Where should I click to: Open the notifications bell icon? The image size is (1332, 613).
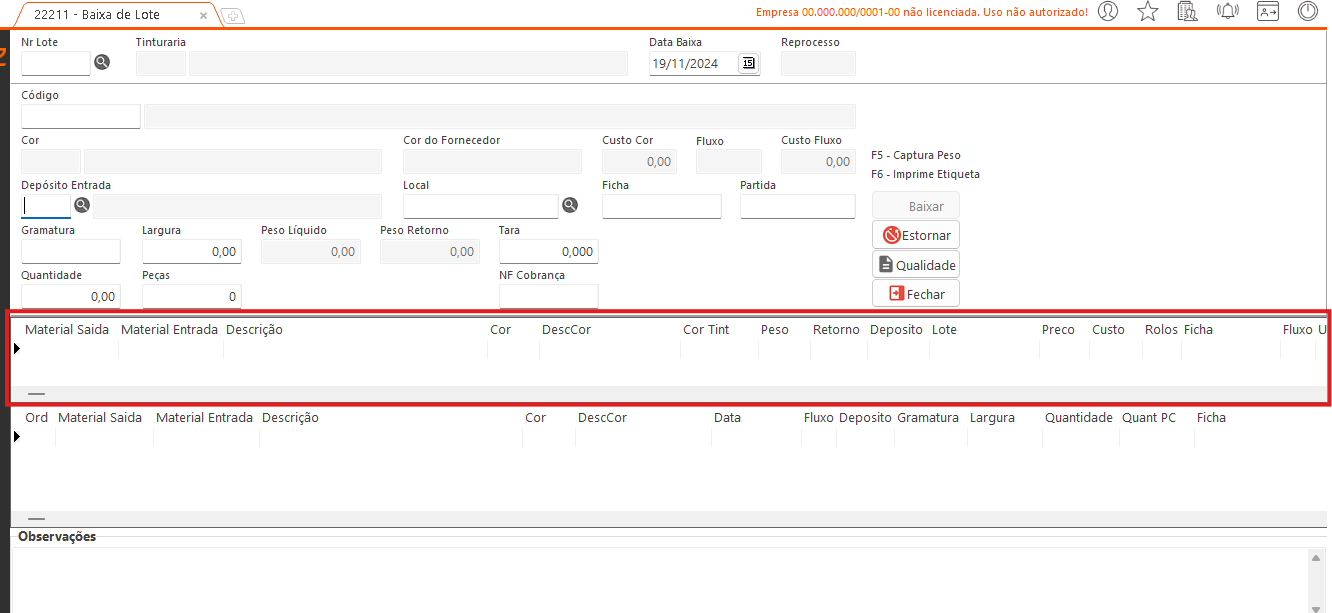pos(1227,12)
